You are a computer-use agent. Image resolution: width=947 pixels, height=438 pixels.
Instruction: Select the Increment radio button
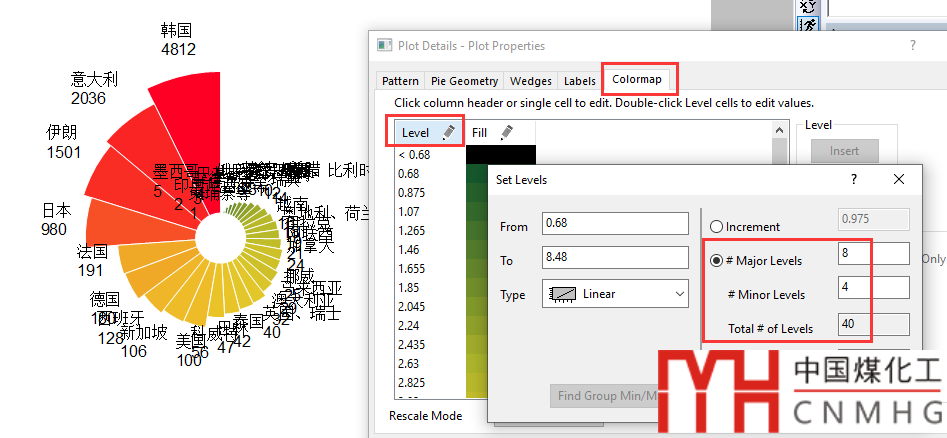pyautogui.click(x=716, y=227)
